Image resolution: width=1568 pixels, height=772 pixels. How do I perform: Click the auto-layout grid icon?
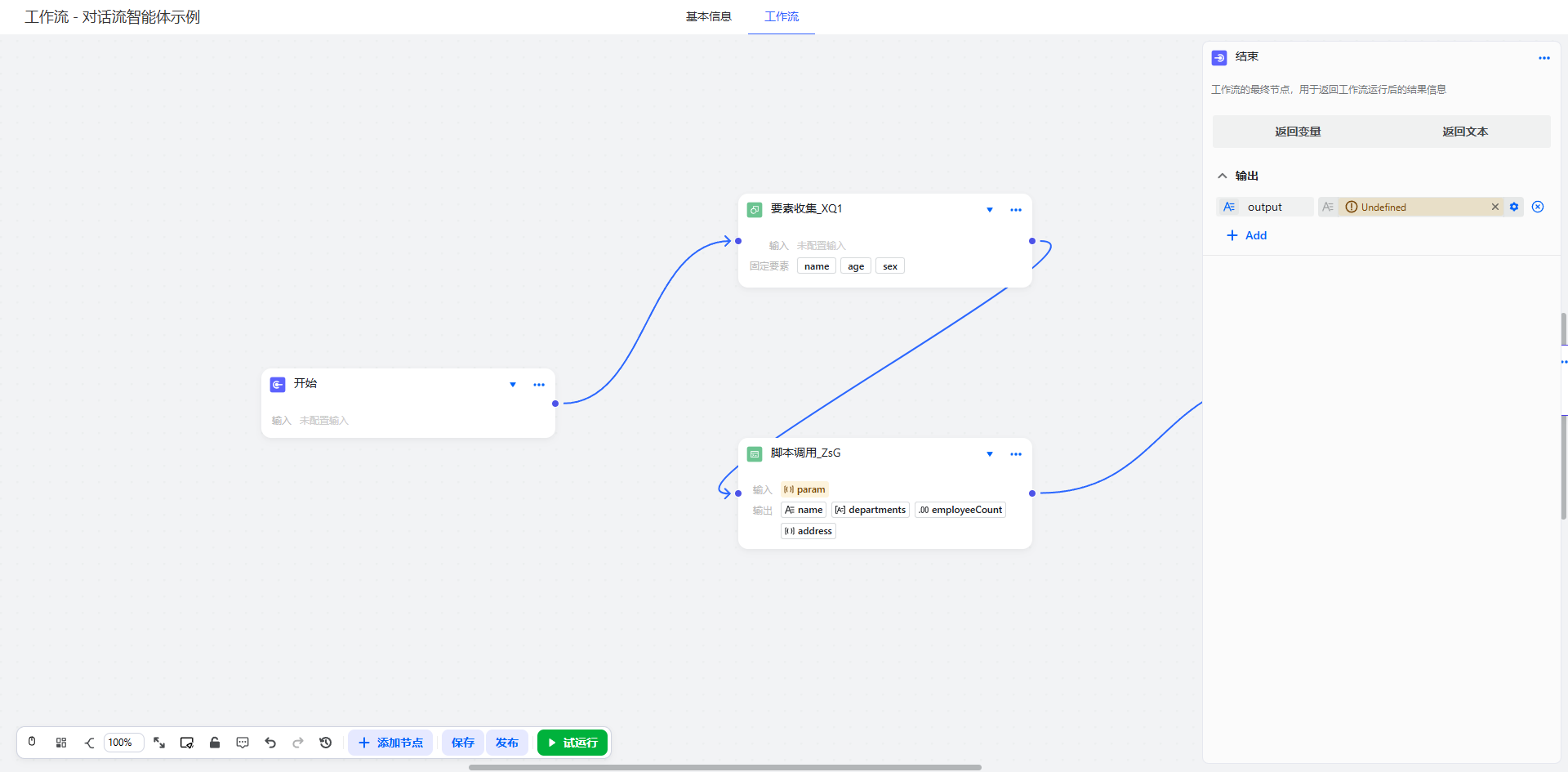(61, 743)
